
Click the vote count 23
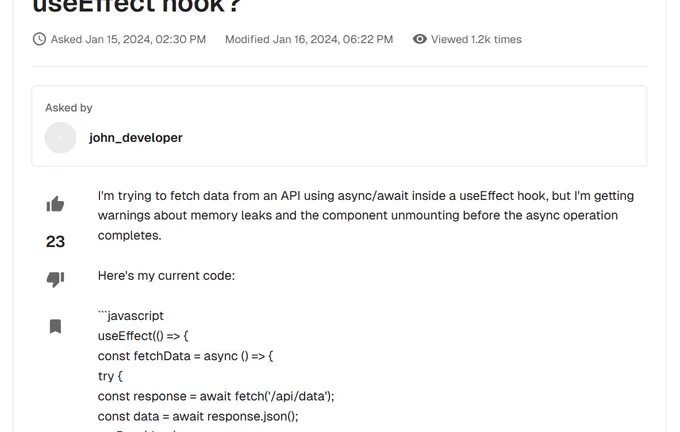coord(55,242)
